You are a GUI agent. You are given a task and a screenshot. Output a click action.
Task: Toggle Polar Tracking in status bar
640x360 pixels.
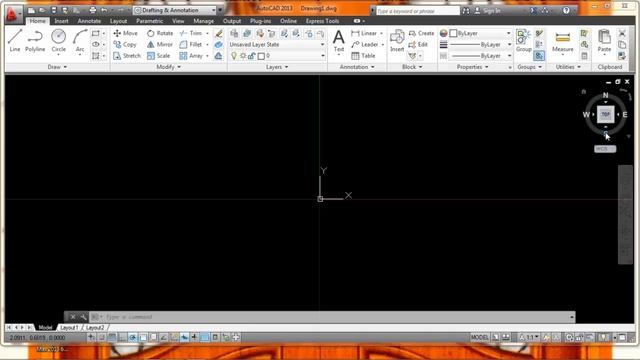point(133,338)
